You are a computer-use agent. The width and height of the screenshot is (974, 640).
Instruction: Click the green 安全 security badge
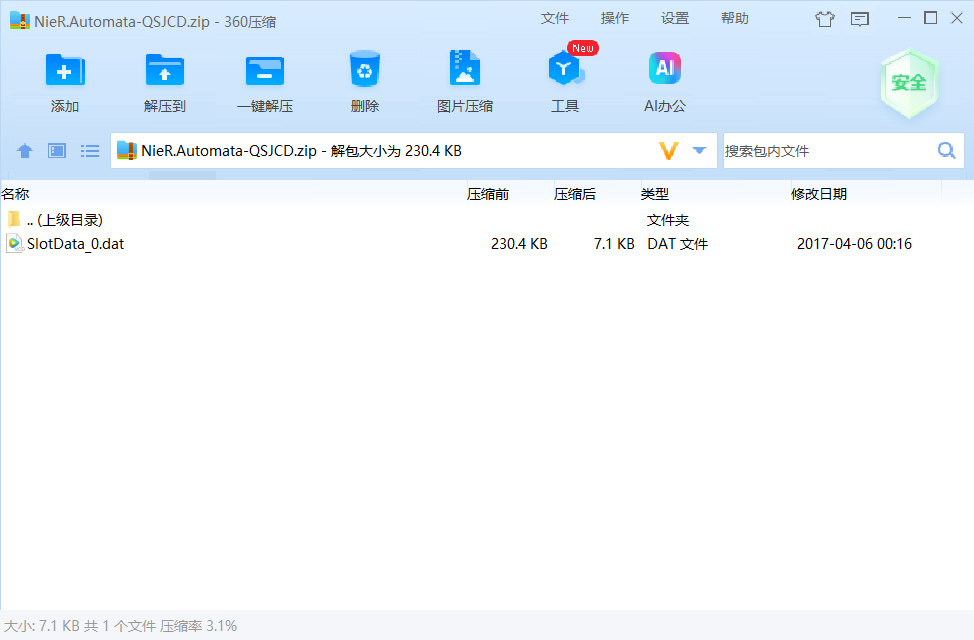pyautogui.click(x=909, y=83)
